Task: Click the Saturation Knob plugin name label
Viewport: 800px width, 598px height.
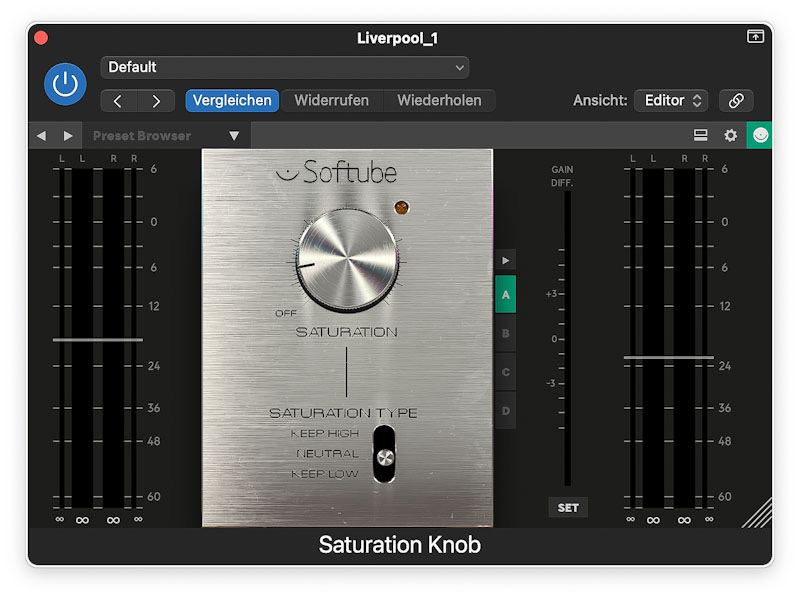Action: [400, 545]
